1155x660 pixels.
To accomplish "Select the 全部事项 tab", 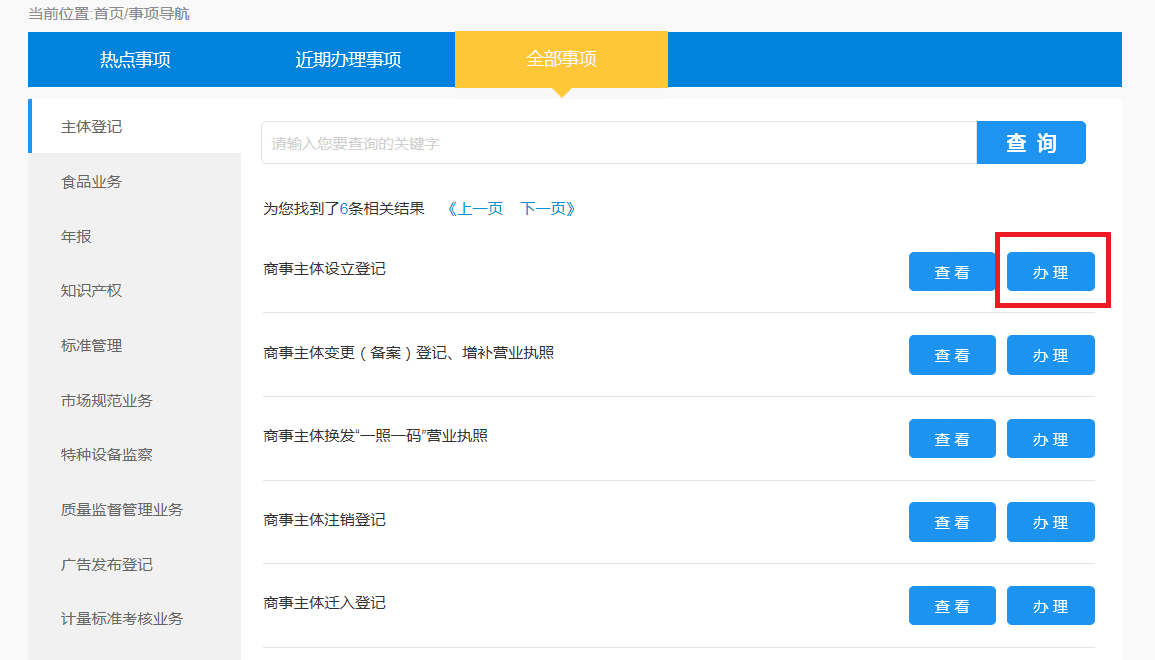I will 561,60.
